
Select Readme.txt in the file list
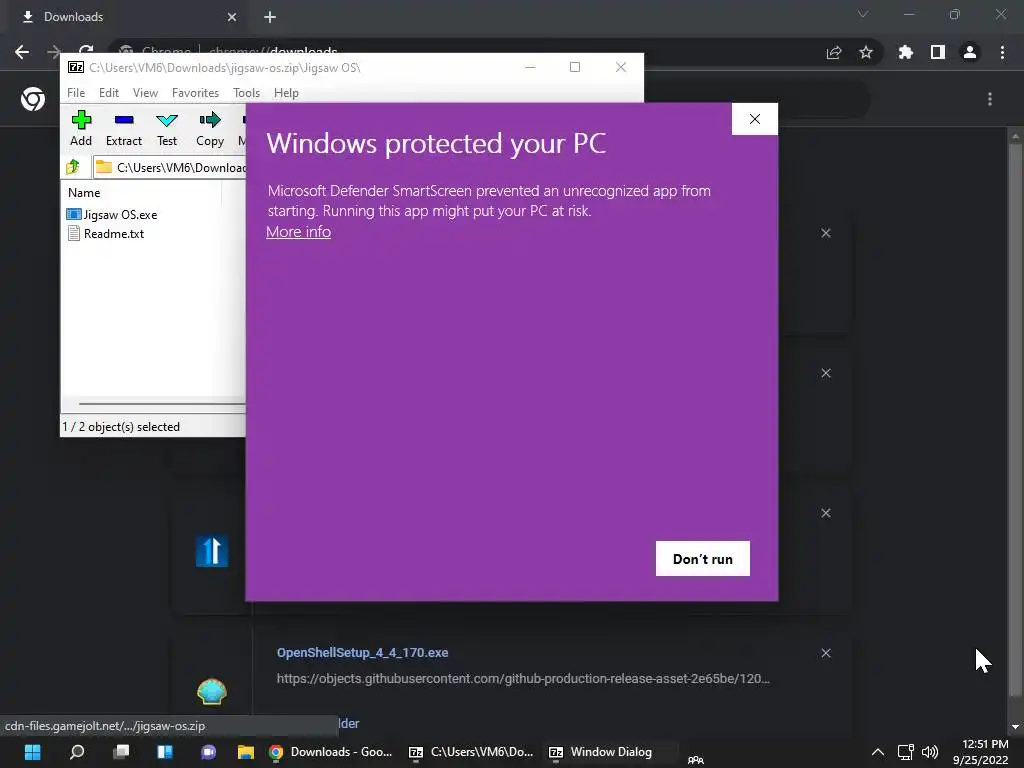click(106, 234)
